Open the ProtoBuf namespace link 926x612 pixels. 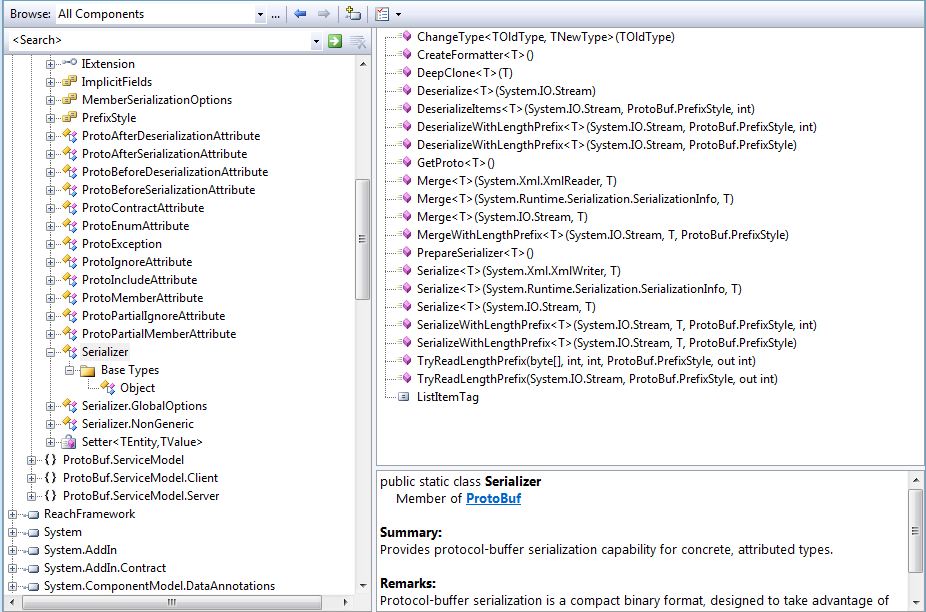(494, 499)
